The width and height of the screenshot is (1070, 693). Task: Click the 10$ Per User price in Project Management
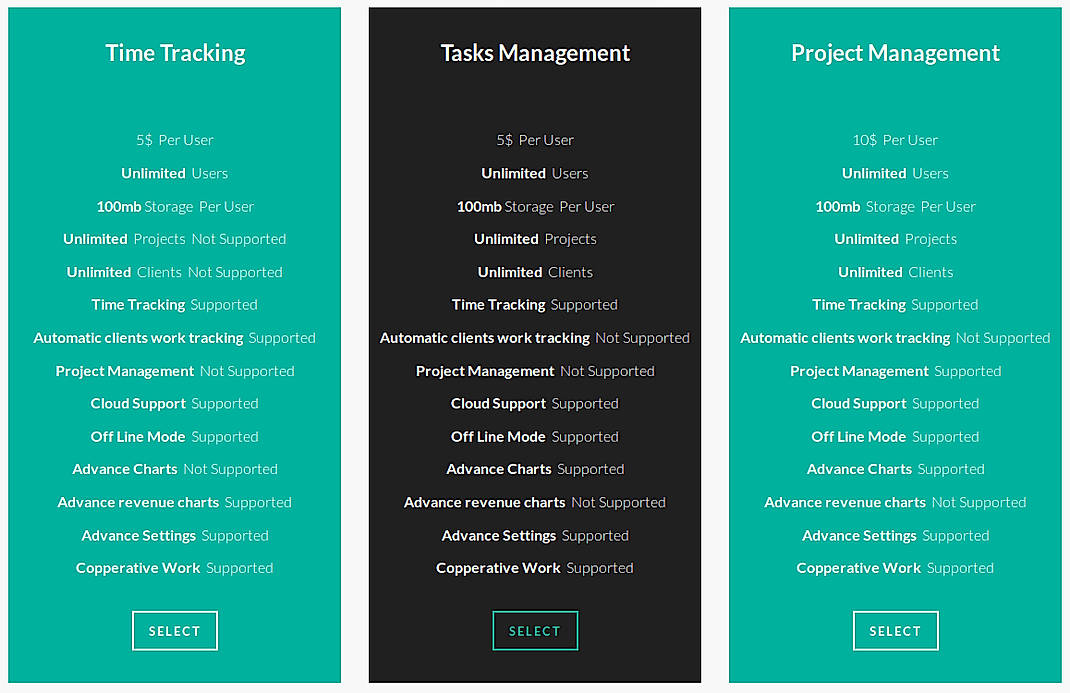(x=895, y=140)
